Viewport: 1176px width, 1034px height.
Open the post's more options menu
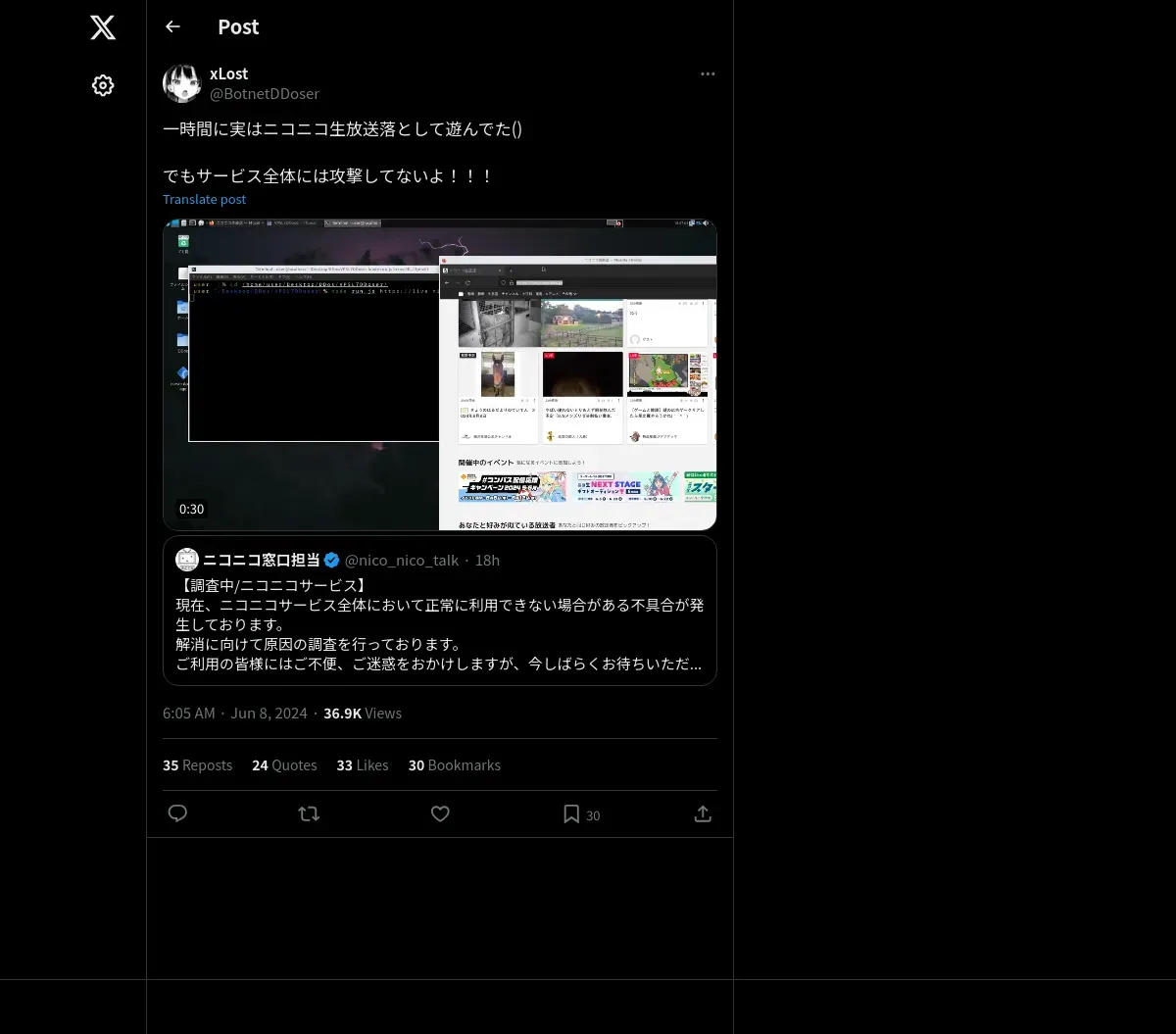[x=708, y=74]
